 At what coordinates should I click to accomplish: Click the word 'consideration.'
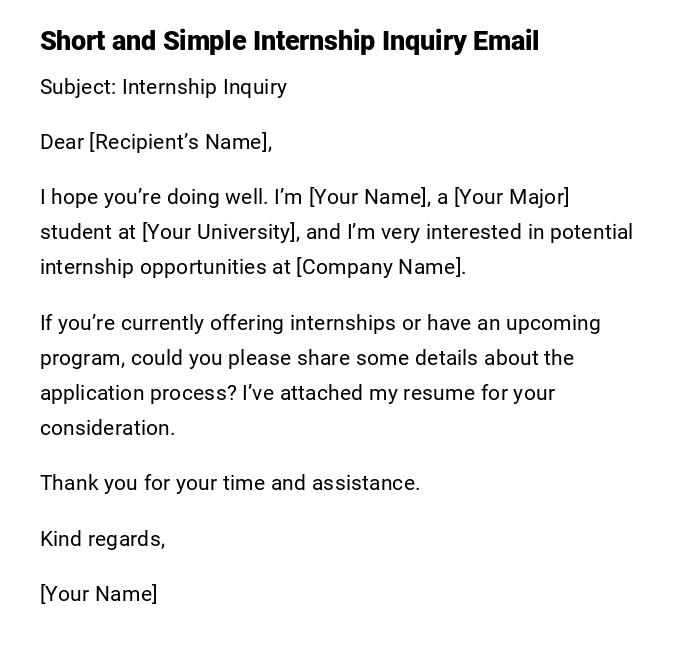click(107, 428)
